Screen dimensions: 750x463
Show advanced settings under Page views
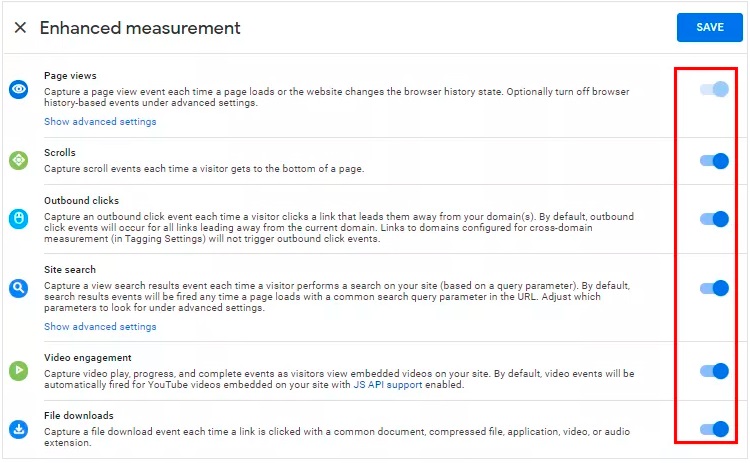[100, 121]
